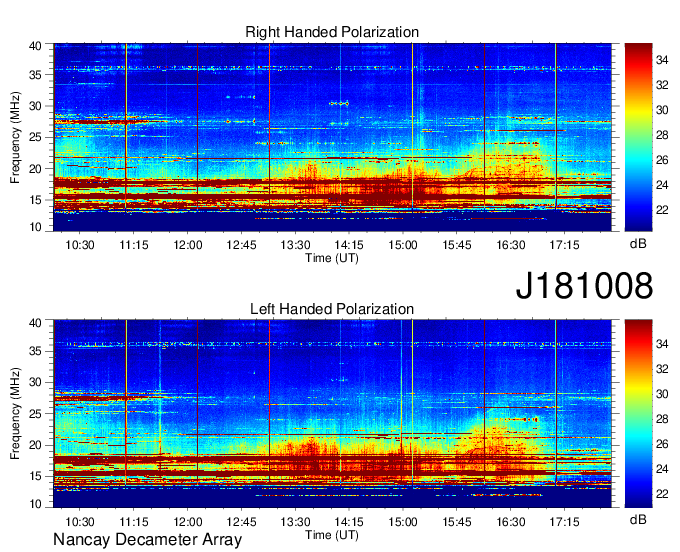Viewport: 680px width, 552px height.
Task: Click the 15 MHz tick on right-handed plot
Action: (x=35, y=200)
